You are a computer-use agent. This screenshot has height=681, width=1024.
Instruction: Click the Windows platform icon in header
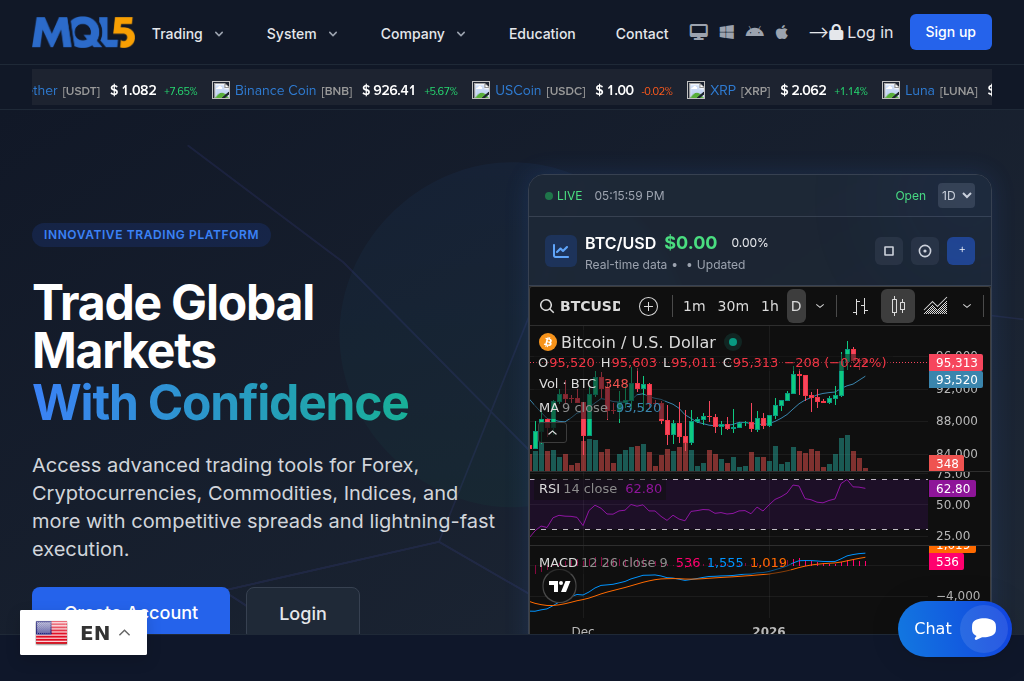[x=725, y=32]
